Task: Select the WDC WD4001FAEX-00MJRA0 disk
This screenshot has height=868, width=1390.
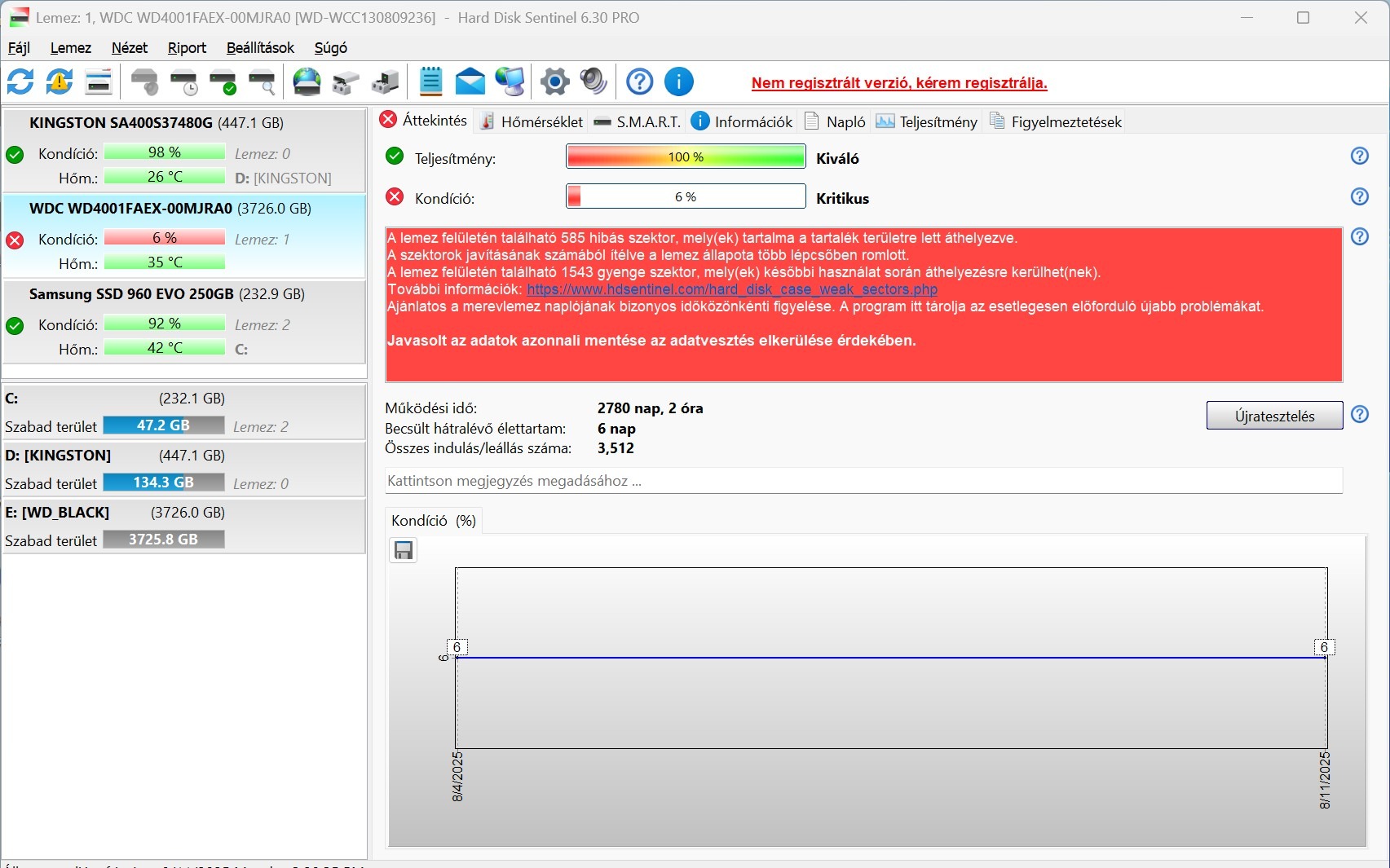Action: point(184,236)
